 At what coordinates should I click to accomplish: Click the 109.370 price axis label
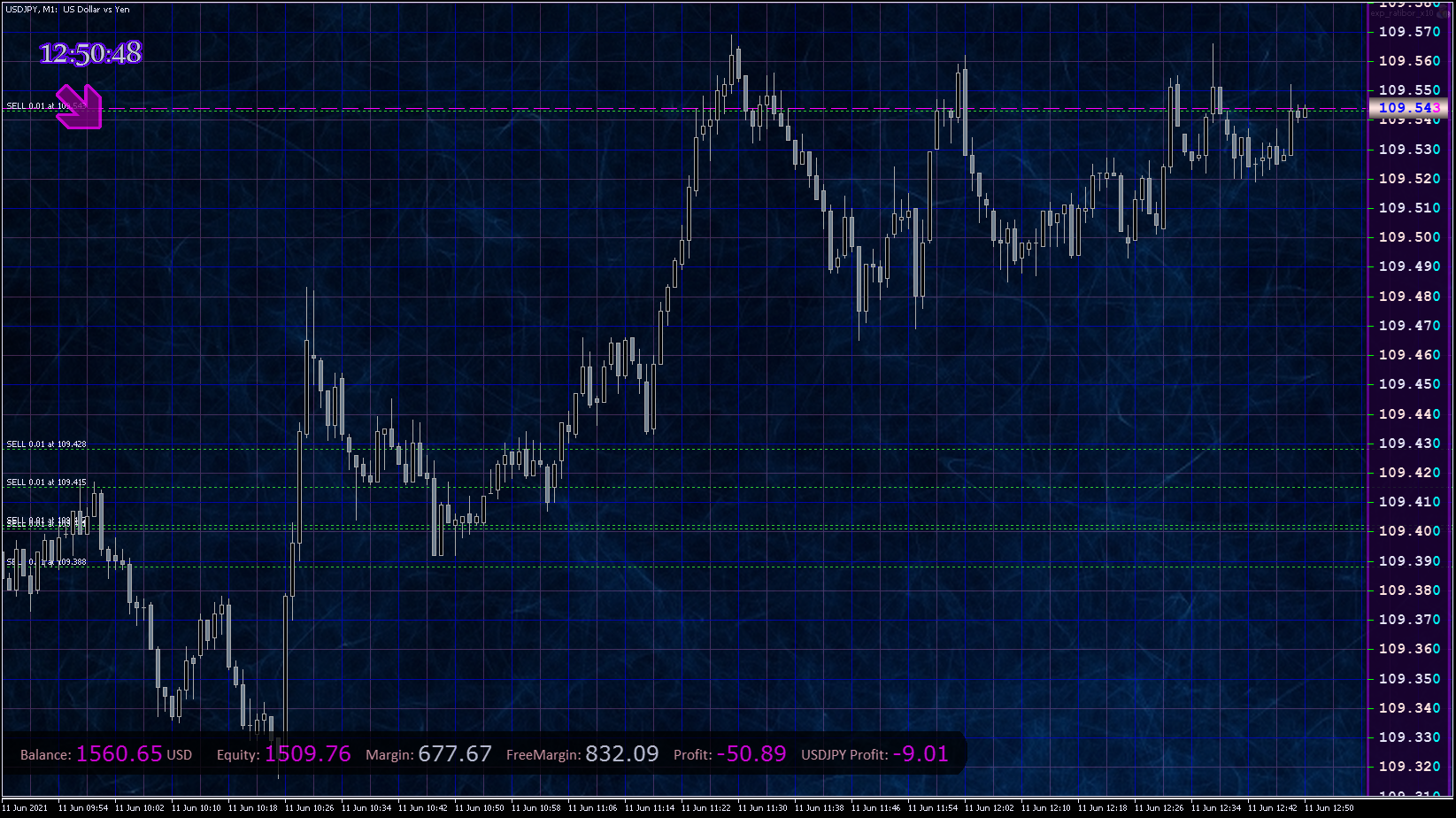click(x=1410, y=620)
